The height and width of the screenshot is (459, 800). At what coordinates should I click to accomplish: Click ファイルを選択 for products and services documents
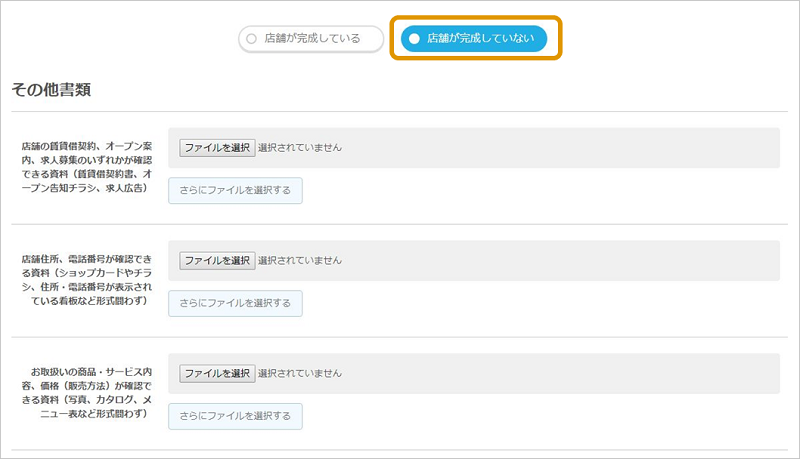click(217, 374)
